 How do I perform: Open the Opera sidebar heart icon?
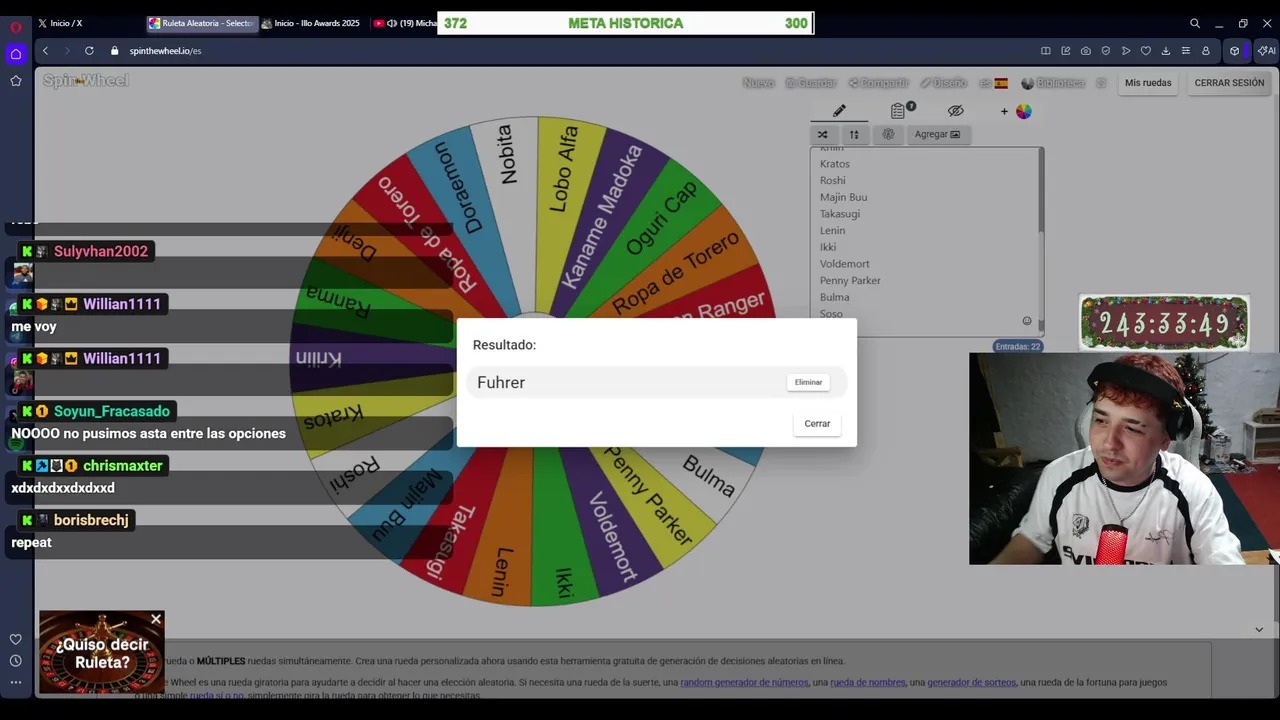[16, 639]
